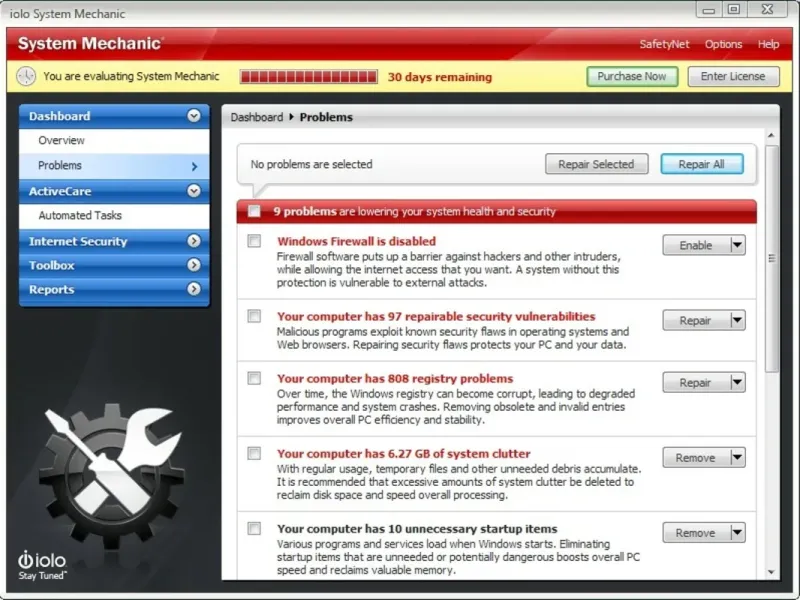Click the iolo Stay Tuned logo
The height and width of the screenshot is (600, 800).
coord(42,565)
